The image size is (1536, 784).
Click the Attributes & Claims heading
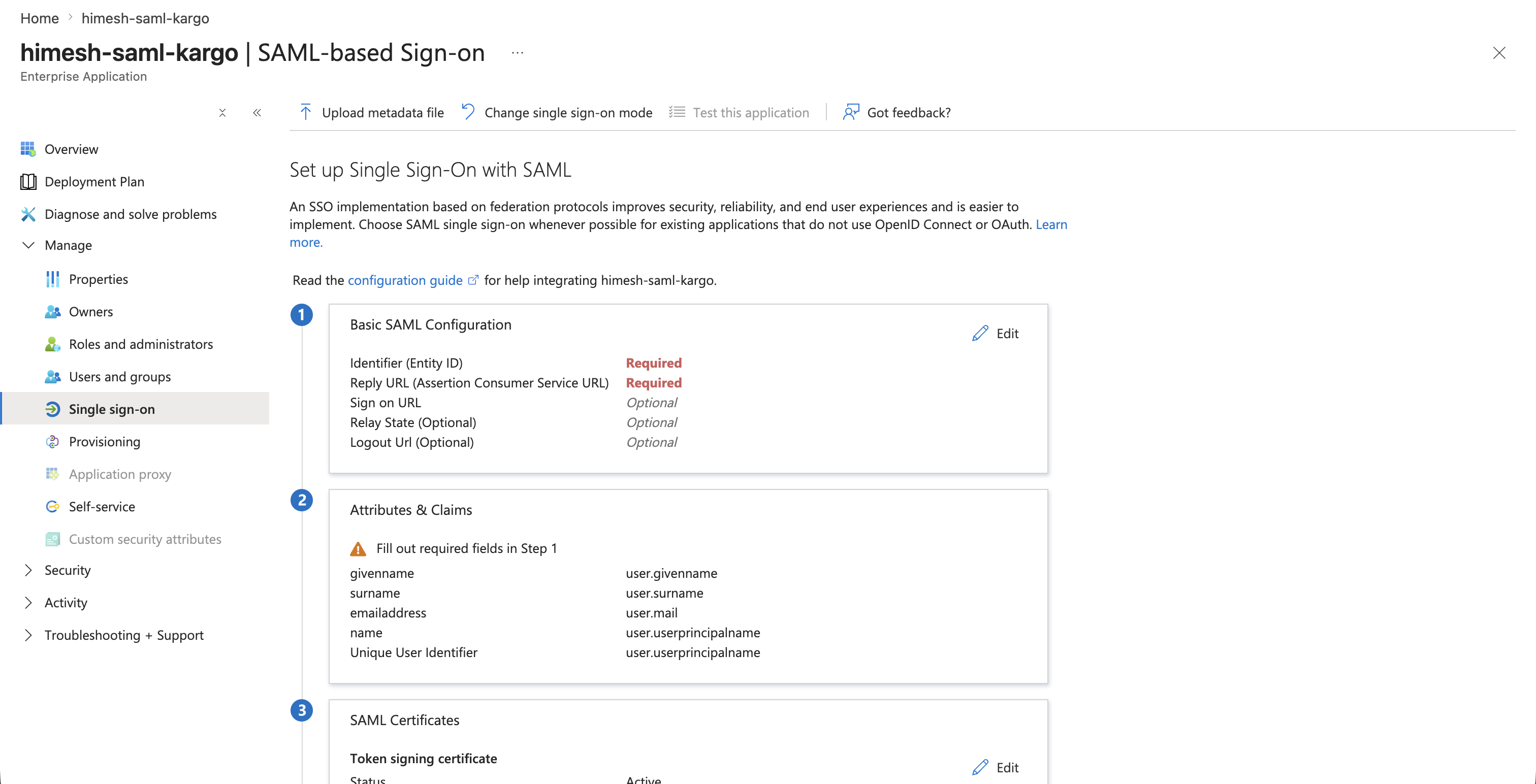(x=411, y=510)
